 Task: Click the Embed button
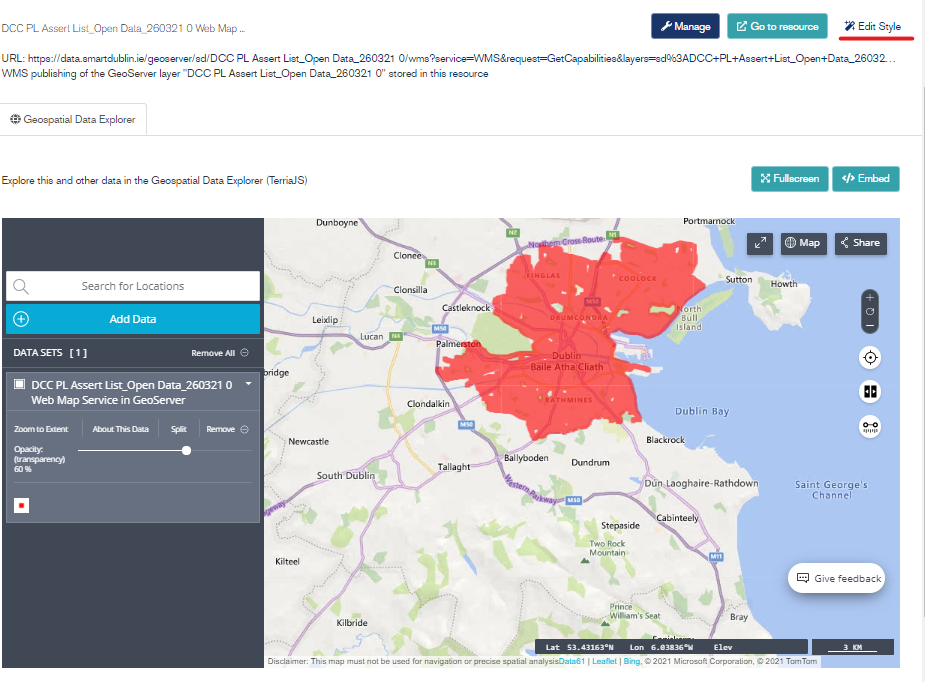tap(866, 179)
